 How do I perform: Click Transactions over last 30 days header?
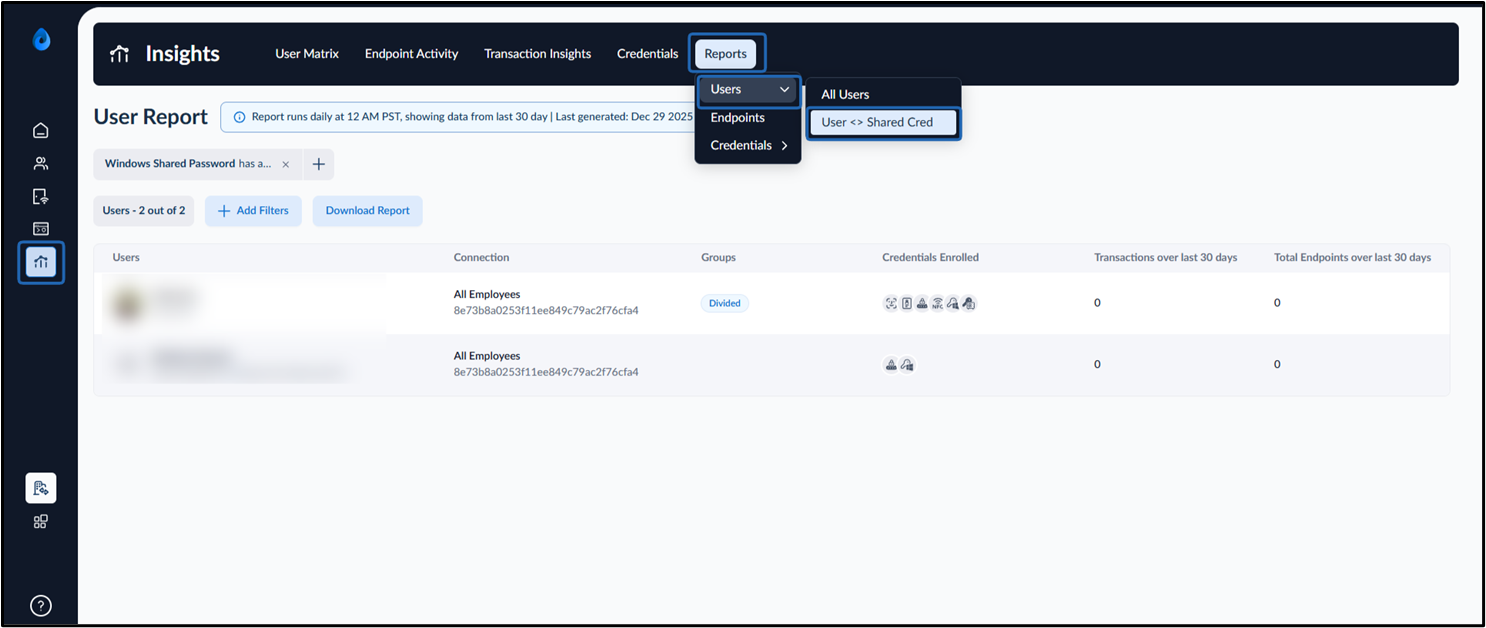pos(1166,258)
